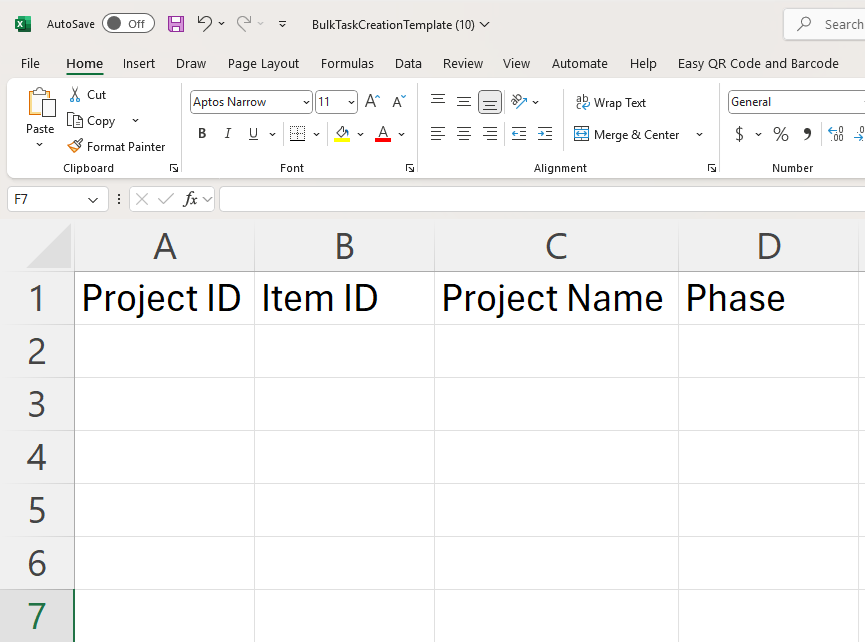Click the Undo arrow icon
The width and height of the screenshot is (865, 642).
204,23
